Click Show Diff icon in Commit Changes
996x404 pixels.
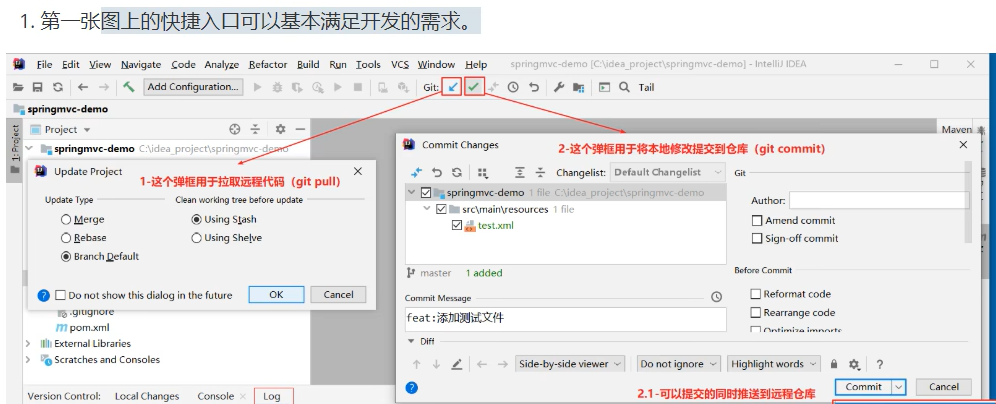click(417, 172)
